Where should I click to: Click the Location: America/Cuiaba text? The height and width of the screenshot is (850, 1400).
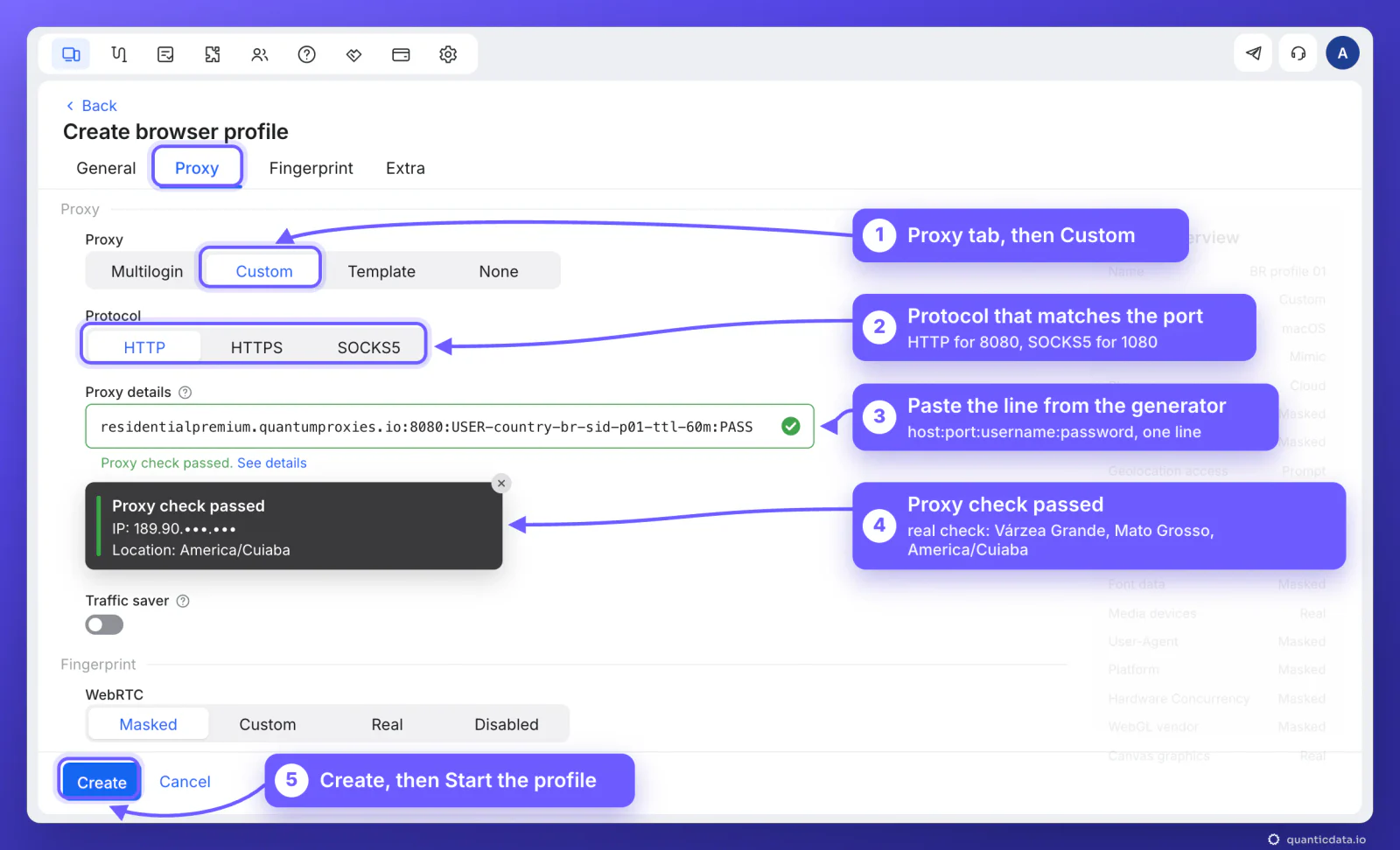click(x=201, y=550)
